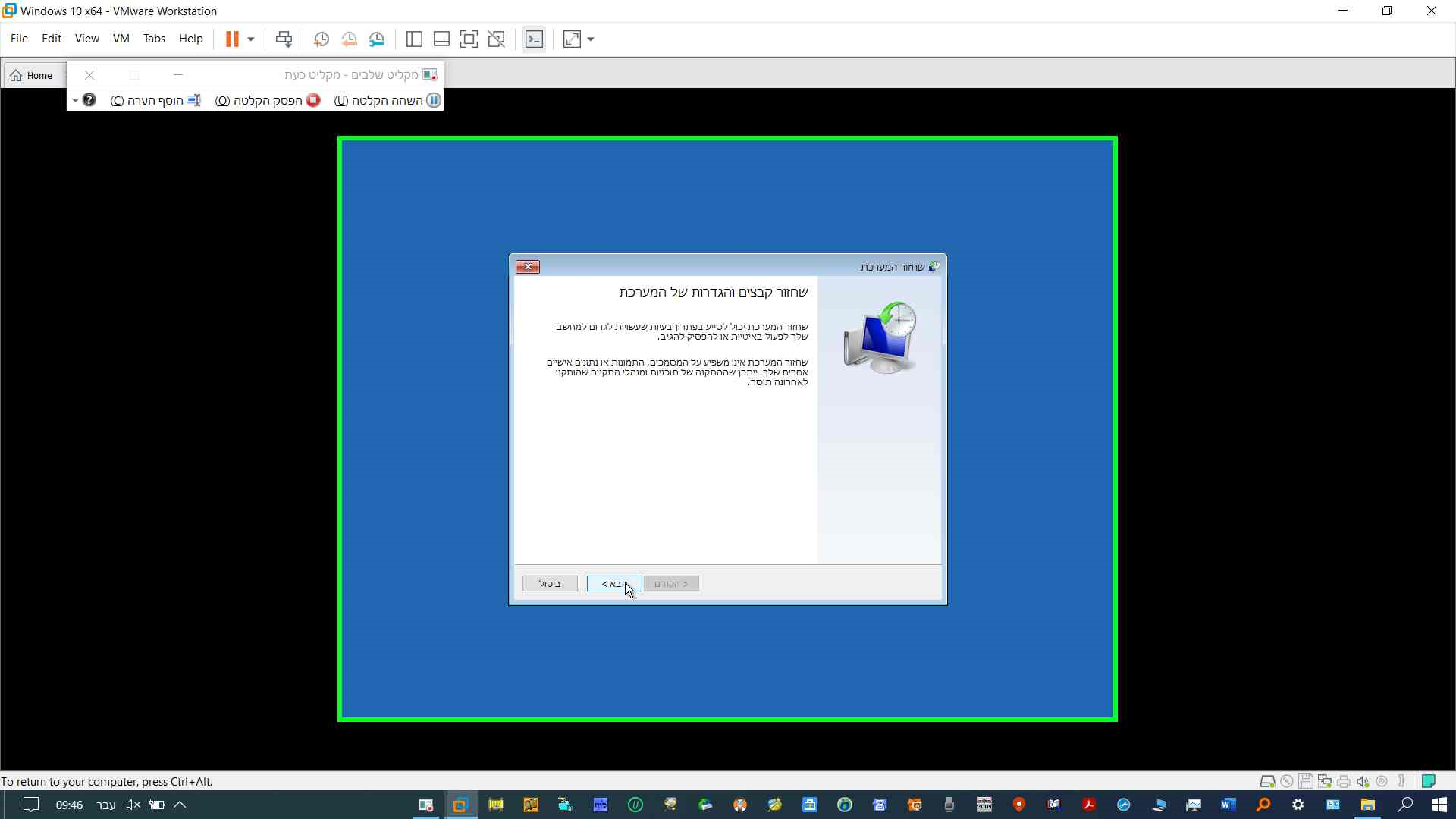Image resolution: width=1456 pixels, height=819 pixels.
Task: Enter full screen mode icon
Action: [469, 39]
